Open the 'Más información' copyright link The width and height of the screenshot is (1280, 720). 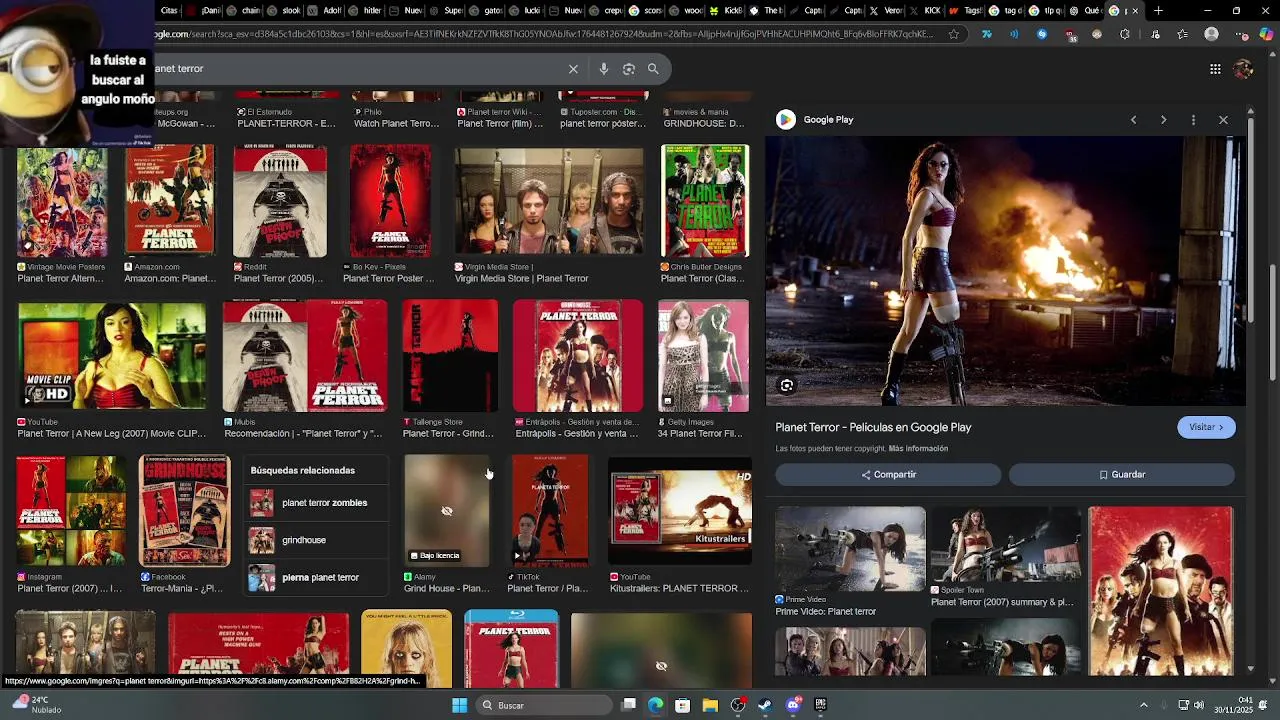918,449
